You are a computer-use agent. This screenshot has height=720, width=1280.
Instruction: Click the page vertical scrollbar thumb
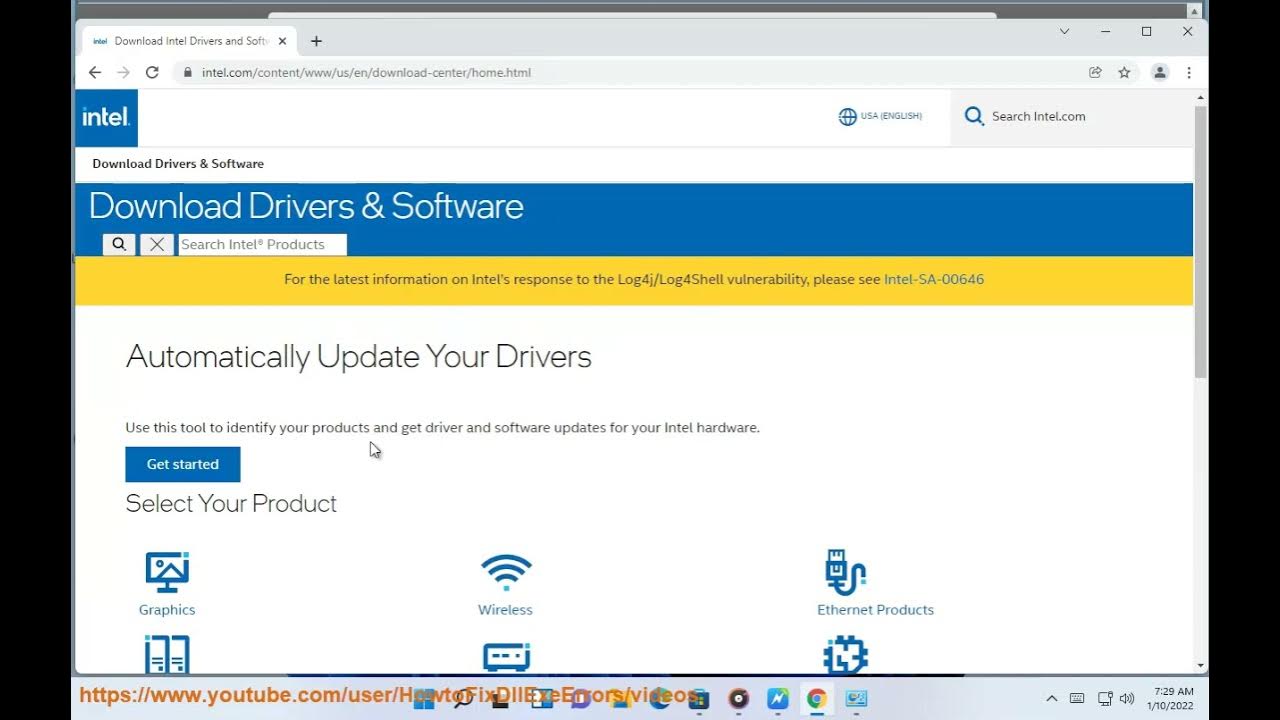tap(1201, 240)
